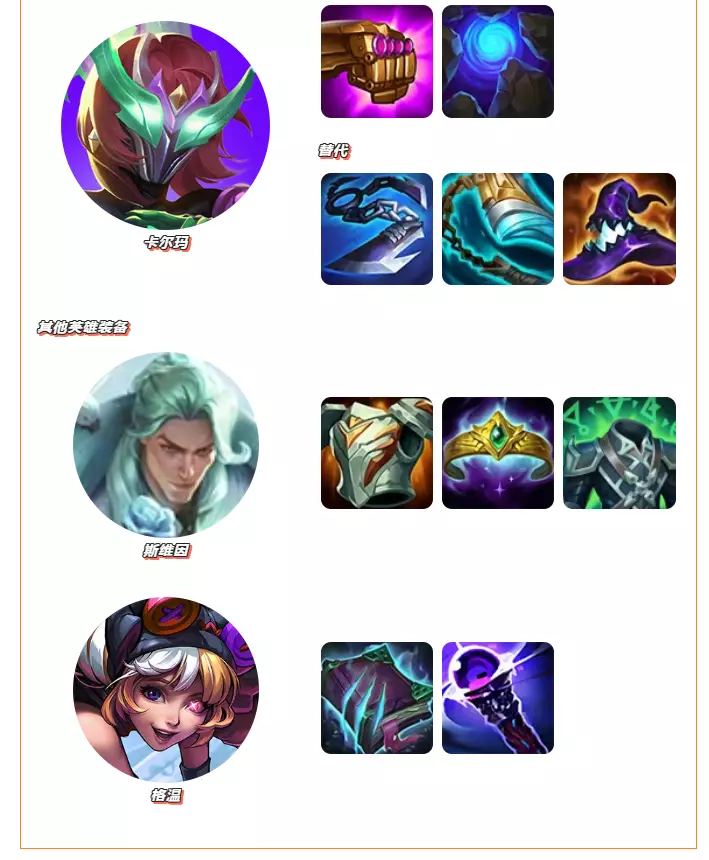Click the 格温 name label
The width and height of the screenshot is (709, 860).
point(167,795)
